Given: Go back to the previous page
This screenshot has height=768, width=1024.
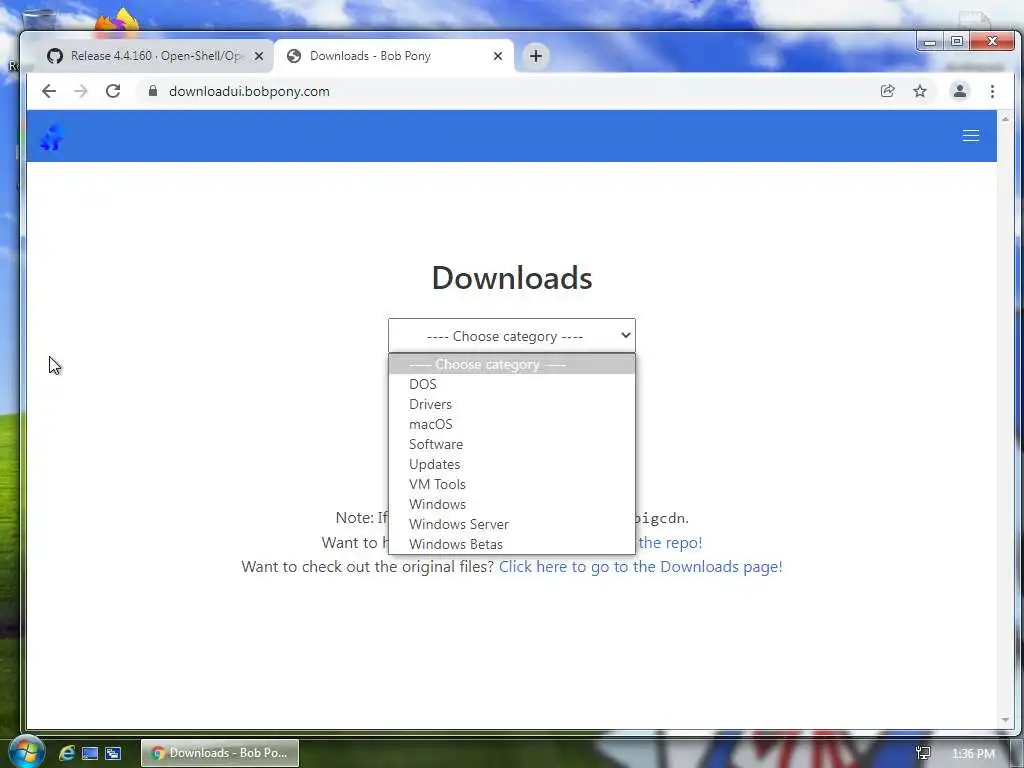Looking at the screenshot, I should coord(49,91).
